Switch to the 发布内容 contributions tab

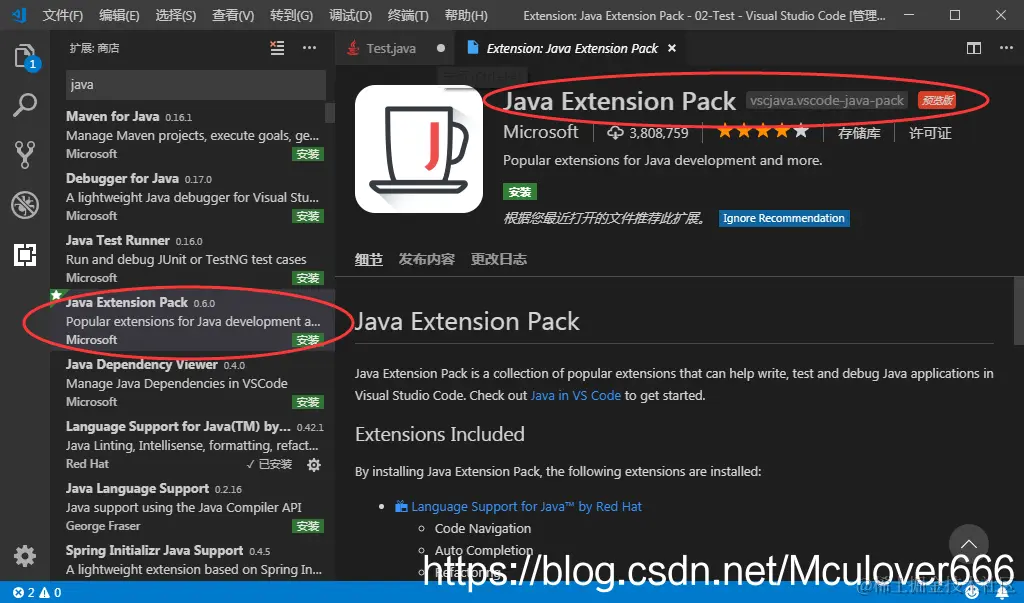426,259
